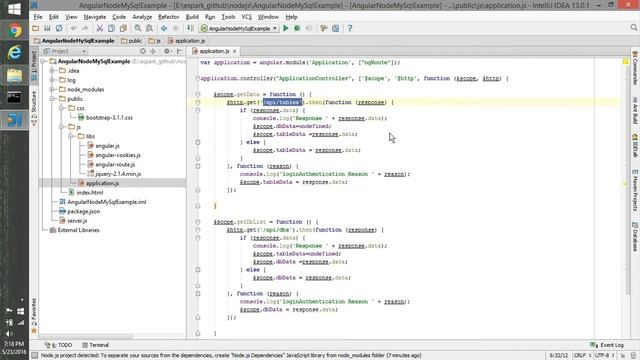This screenshot has width=640, height=360.
Task: Collapse the css folder
Action: [62, 108]
